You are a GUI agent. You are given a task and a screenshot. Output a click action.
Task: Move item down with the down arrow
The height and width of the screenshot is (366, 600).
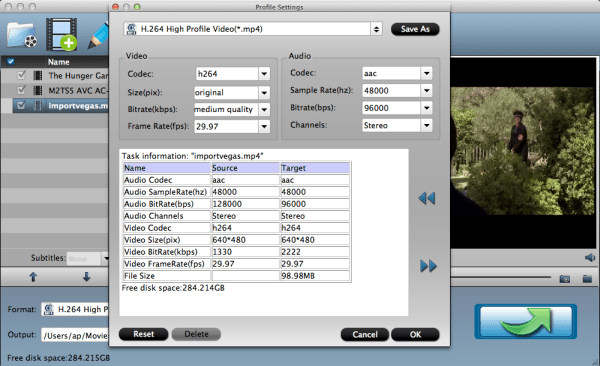pyautogui.click(x=86, y=277)
